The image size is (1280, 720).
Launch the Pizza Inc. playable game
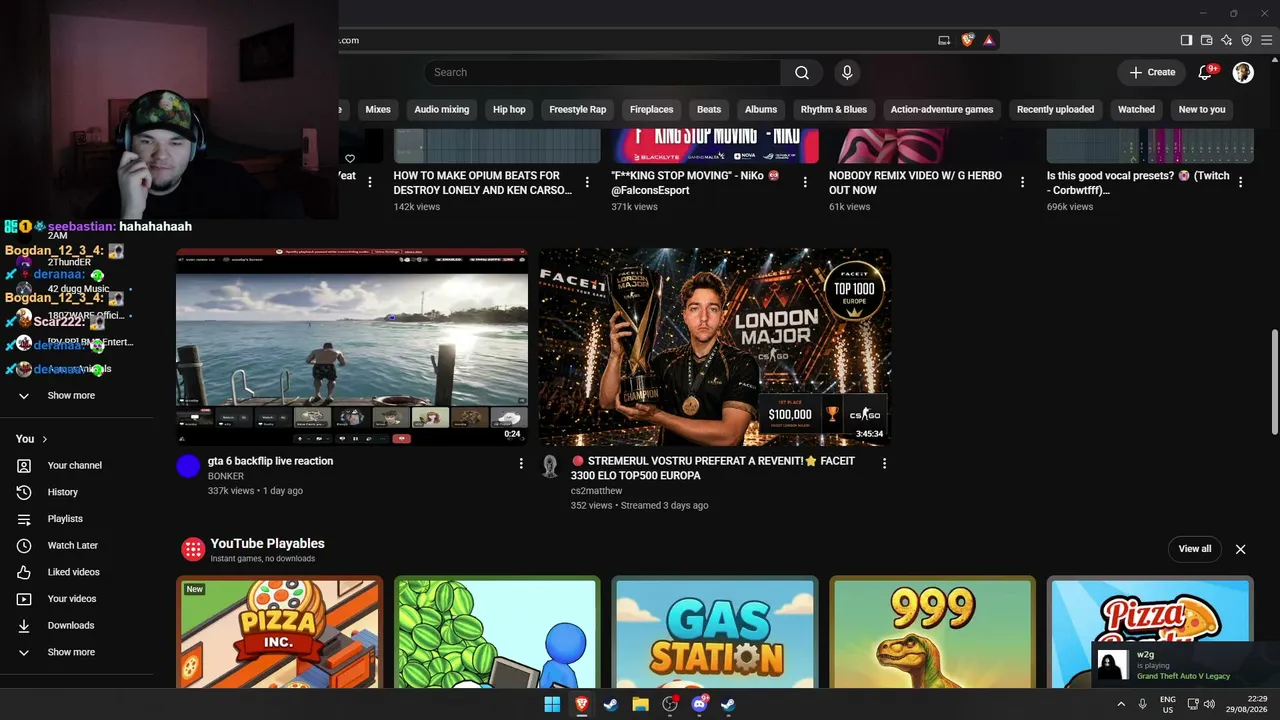tap(279, 633)
